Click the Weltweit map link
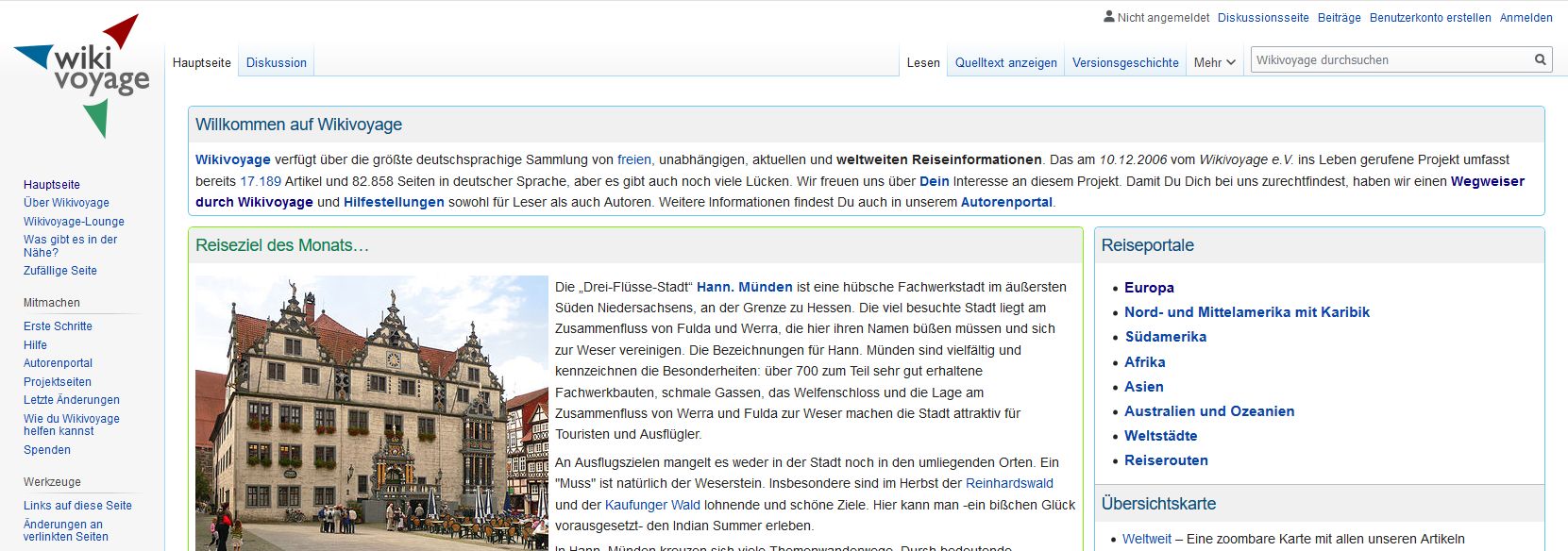The height and width of the screenshot is (551, 1568). pyautogui.click(x=1147, y=539)
